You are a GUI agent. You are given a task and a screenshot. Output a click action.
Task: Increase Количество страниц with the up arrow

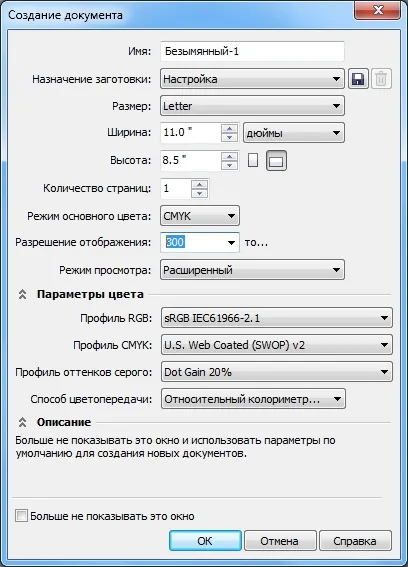click(199, 184)
